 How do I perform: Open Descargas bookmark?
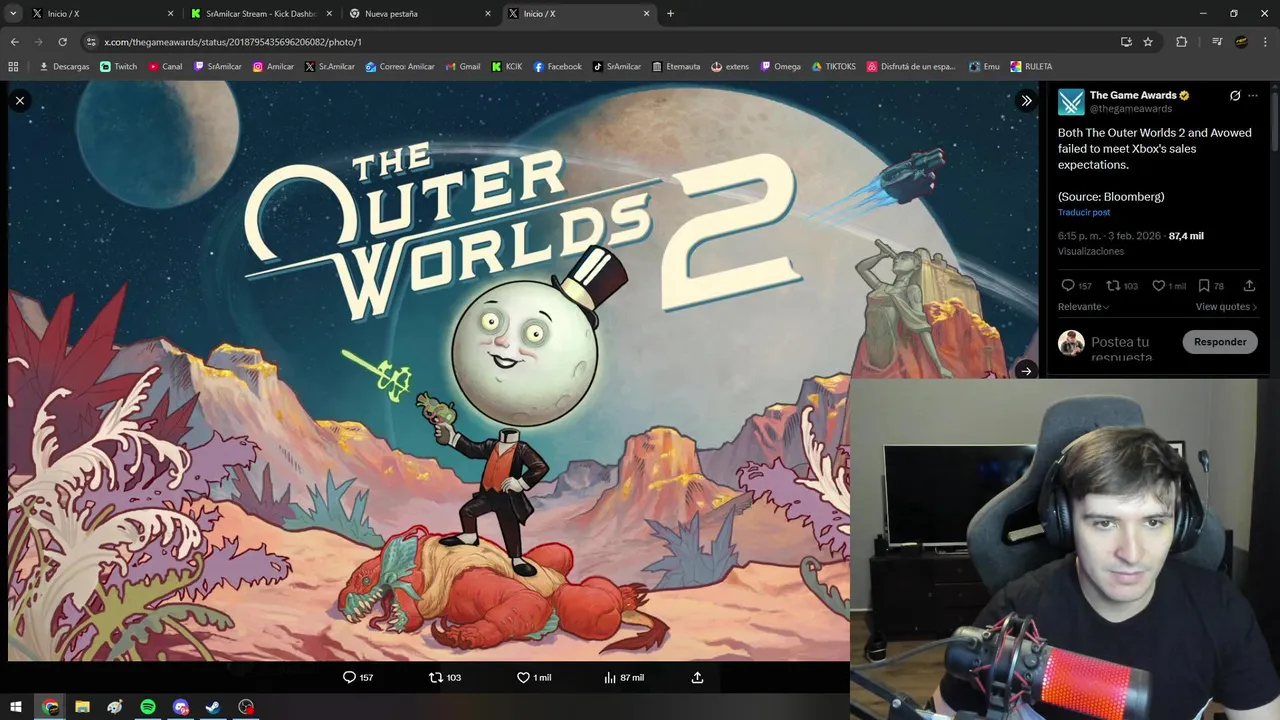64,67
